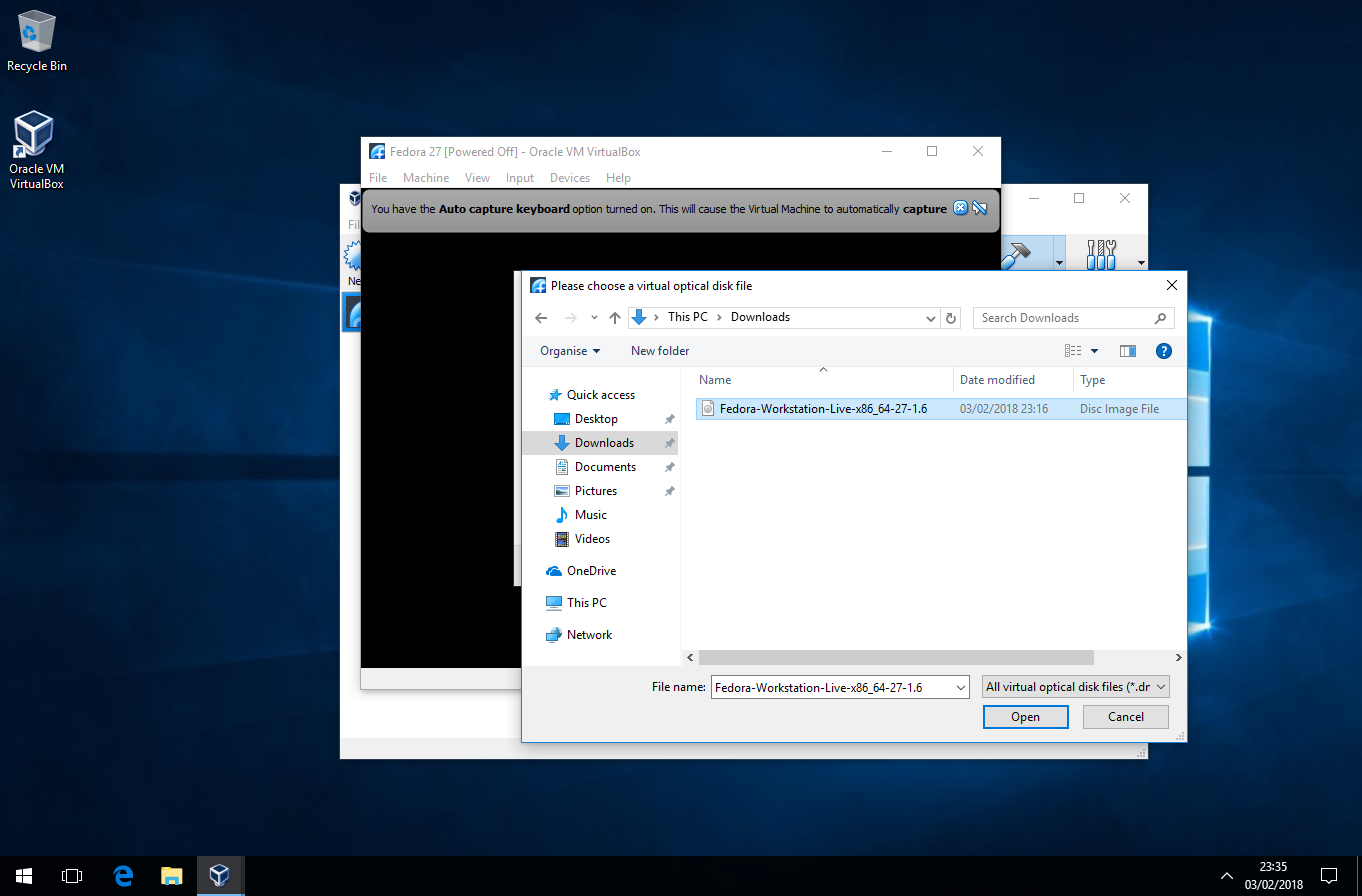The image size is (1362, 896).
Task: Click the File name input box
Action: [x=830, y=688]
